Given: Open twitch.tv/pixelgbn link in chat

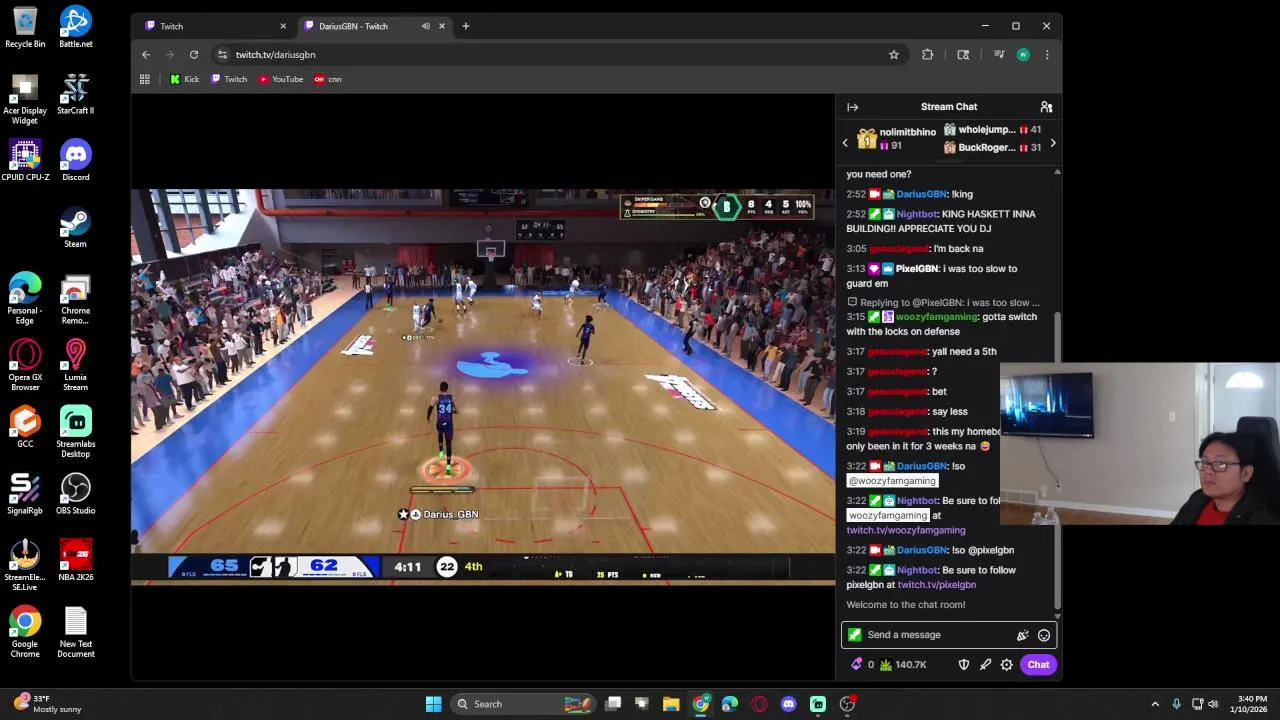Looking at the screenshot, I should [x=937, y=585].
